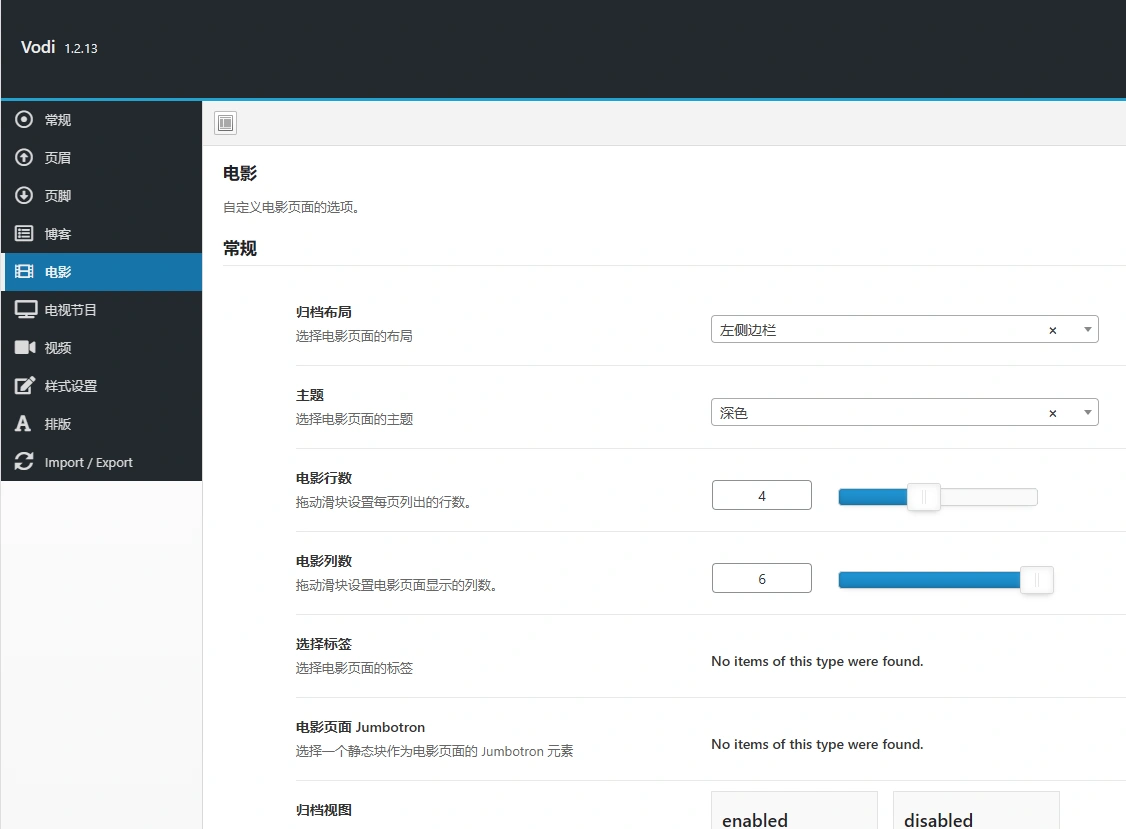Click the 常规 section heading on the page
The width and height of the screenshot is (1126, 829).
[239, 248]
